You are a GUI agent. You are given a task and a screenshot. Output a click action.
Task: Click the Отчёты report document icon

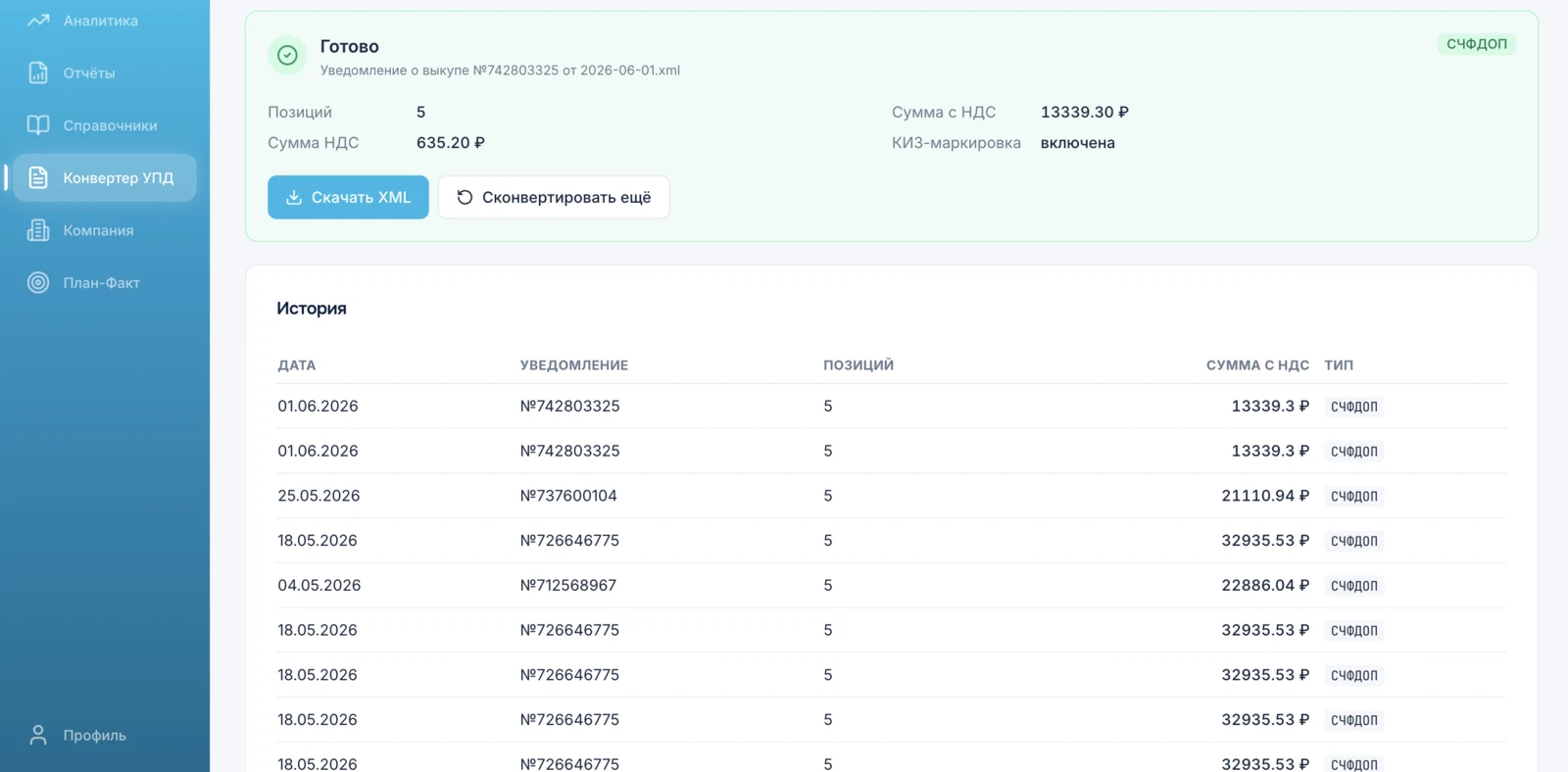(38, 72)
